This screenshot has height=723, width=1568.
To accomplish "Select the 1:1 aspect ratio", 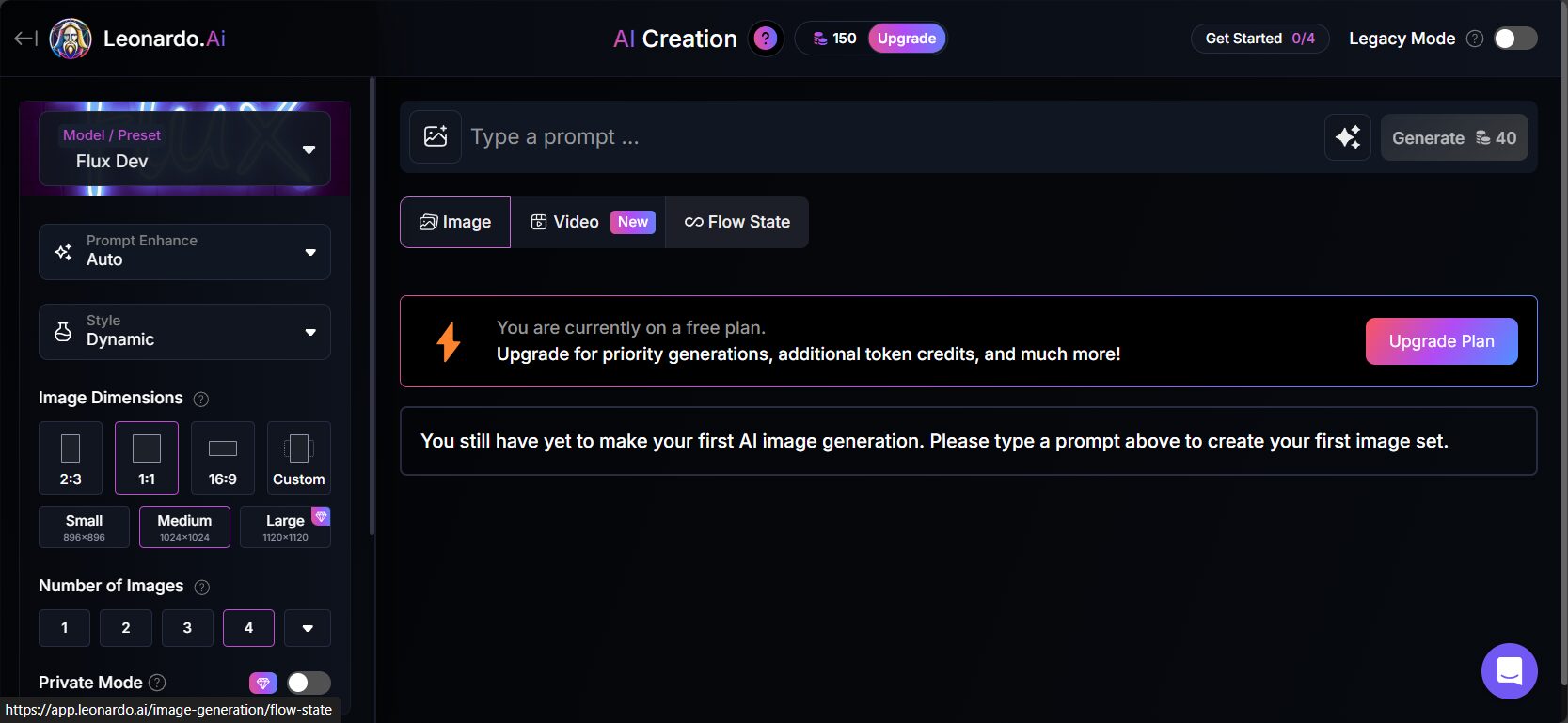I will click(x=147, y=458).
